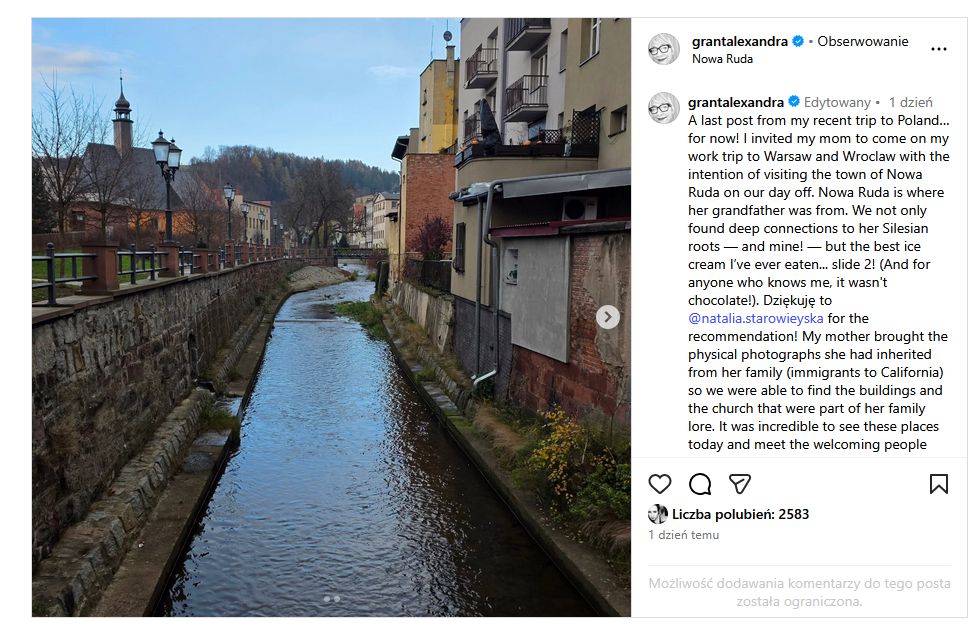Open the Nowa Ruda location page
Viewport: 974px width, 643px height.
pyautogui.click(x=721, y=57)
